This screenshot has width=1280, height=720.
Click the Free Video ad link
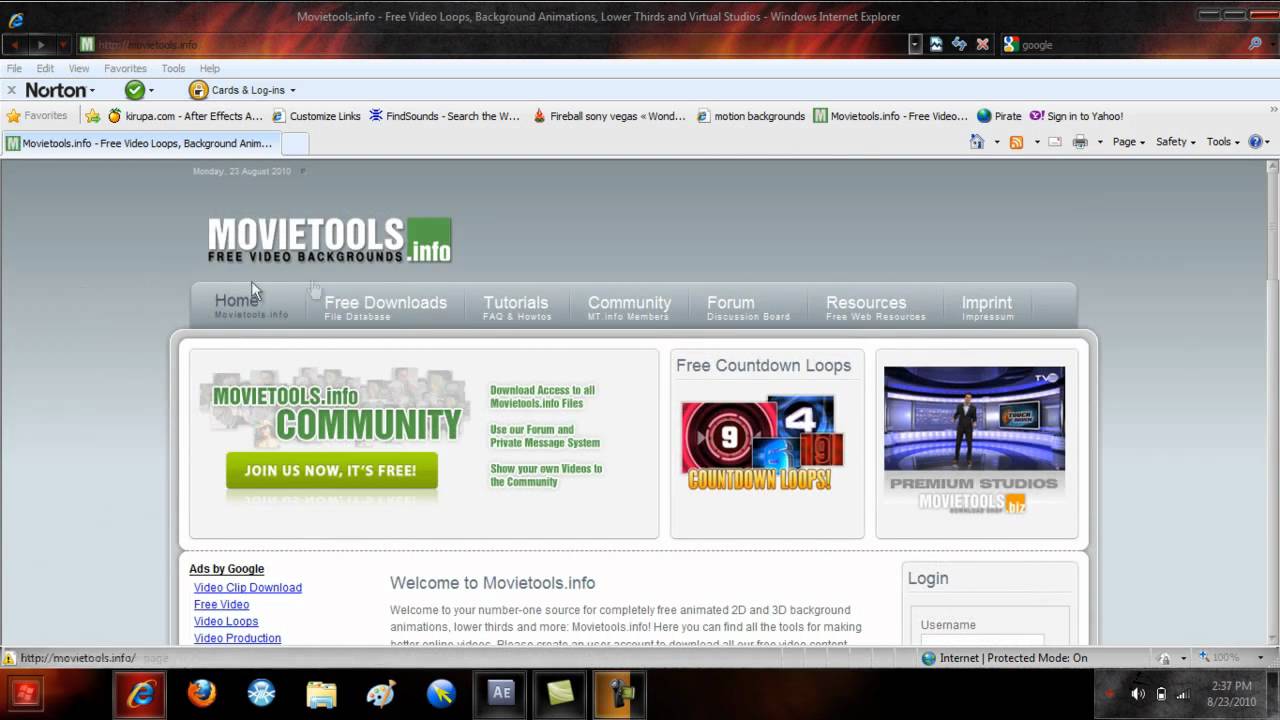coord(222,605)
